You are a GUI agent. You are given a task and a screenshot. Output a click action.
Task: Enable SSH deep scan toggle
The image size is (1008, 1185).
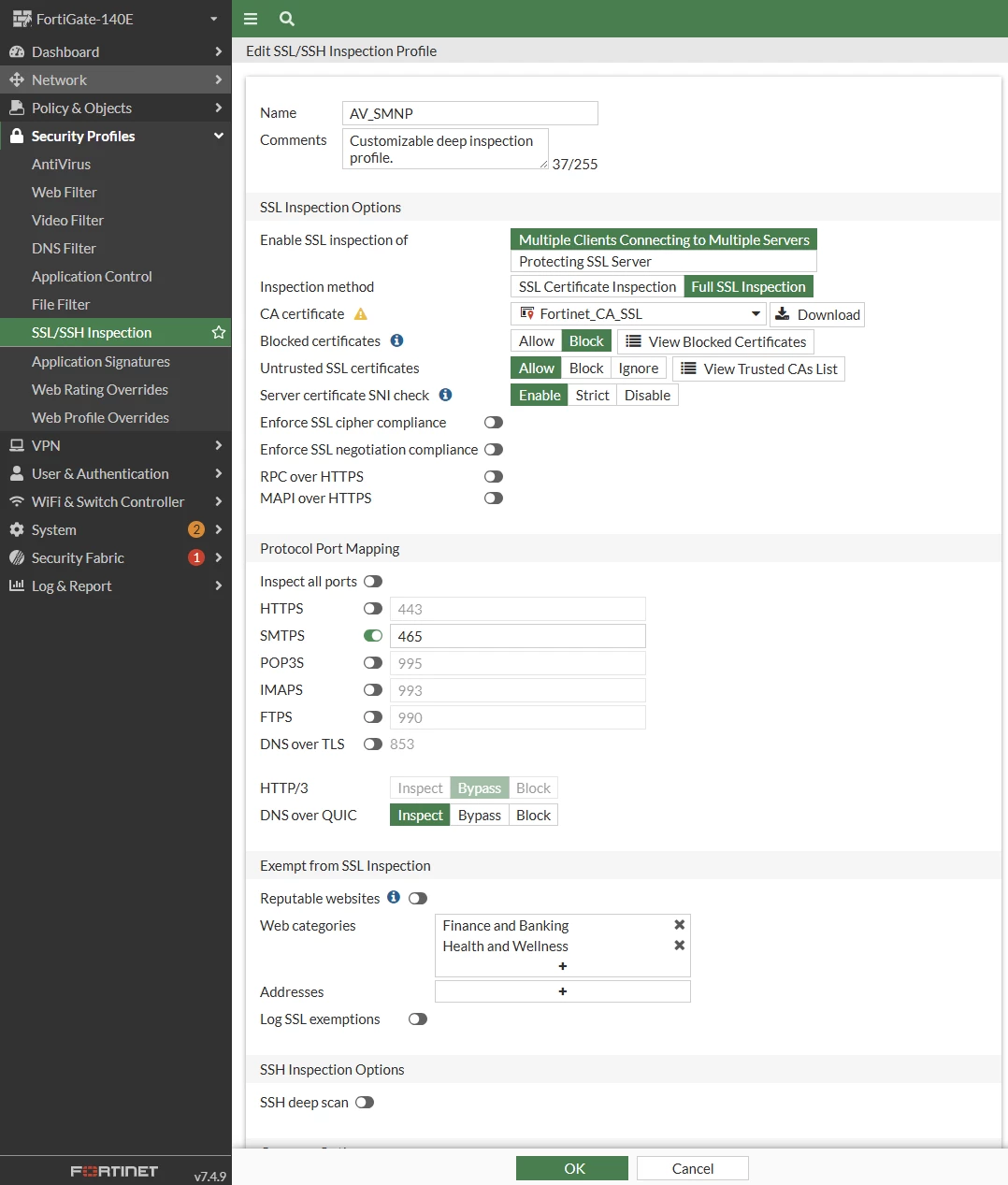(x=365, y=1103)
